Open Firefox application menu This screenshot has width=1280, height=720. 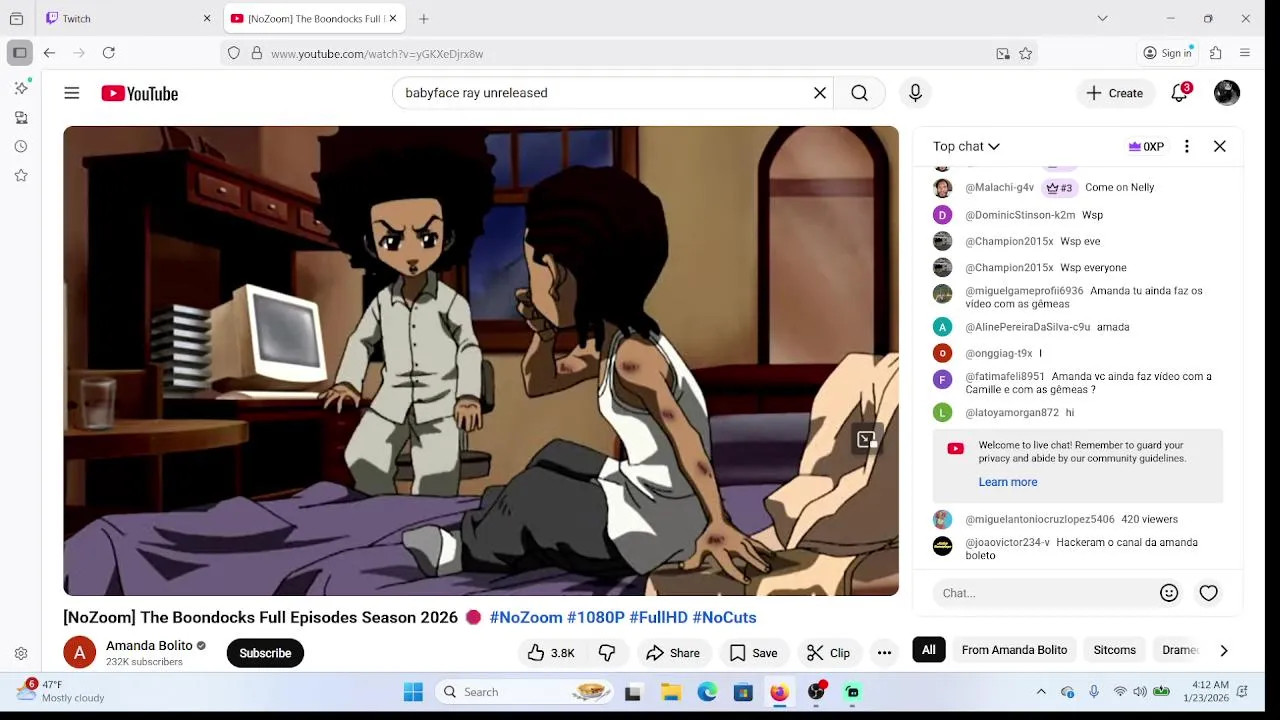1245,53
